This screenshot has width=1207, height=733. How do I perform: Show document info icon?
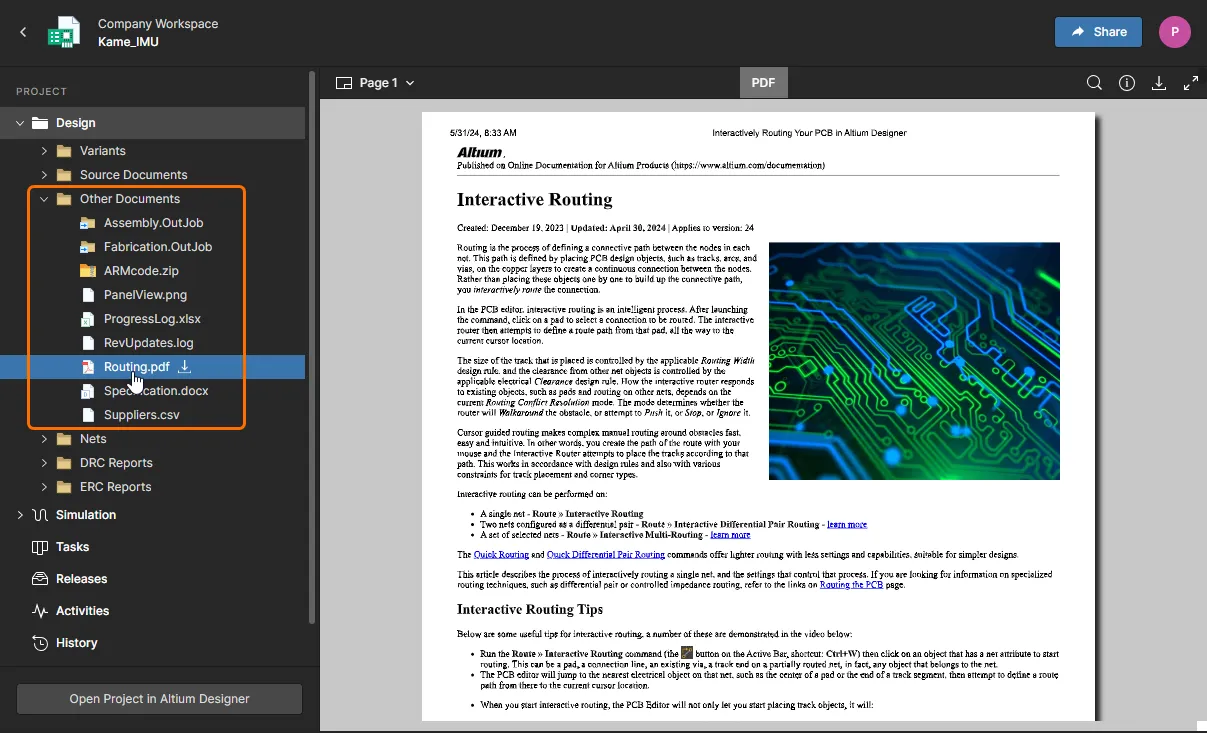pyautogui.click(x=1127, y=83)
